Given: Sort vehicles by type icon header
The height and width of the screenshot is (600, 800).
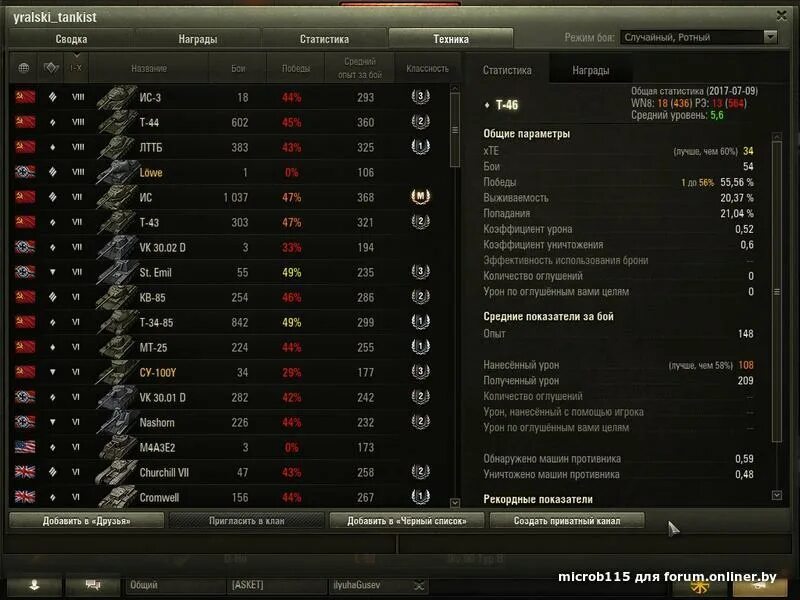Looking at the screenshot, I should tap(51, 68).
